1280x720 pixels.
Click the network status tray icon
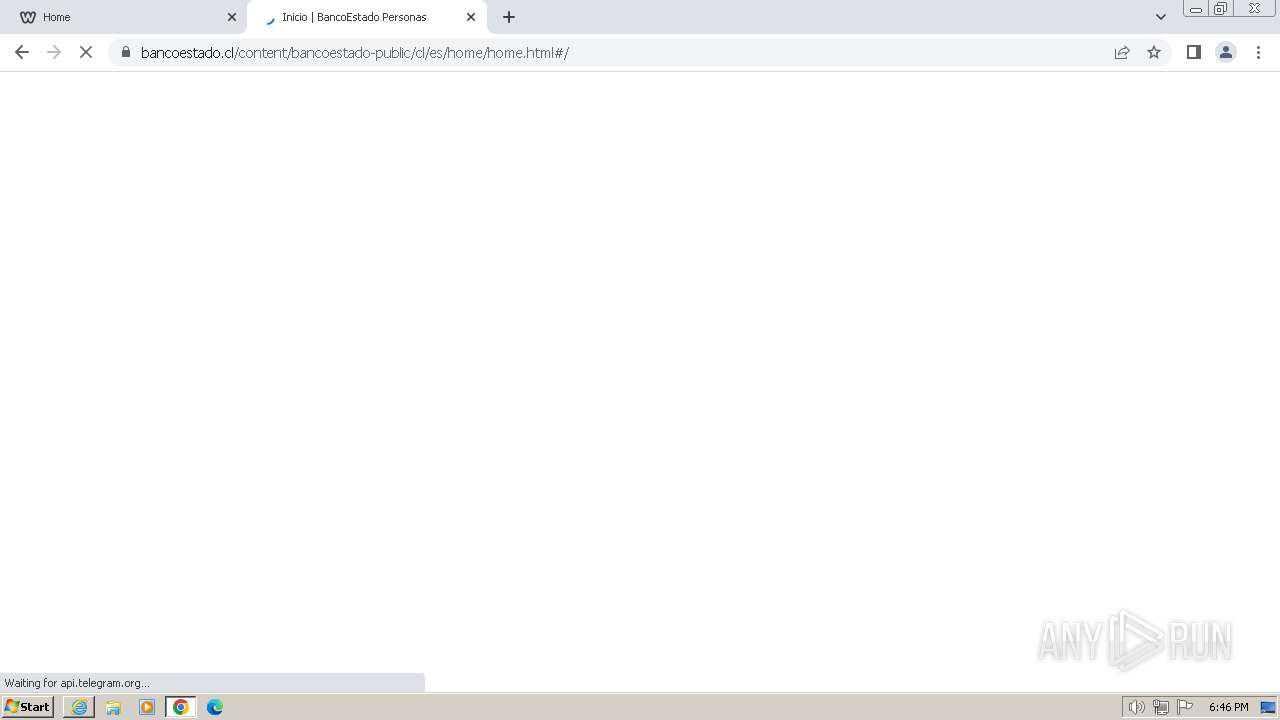click(1161, 707)
